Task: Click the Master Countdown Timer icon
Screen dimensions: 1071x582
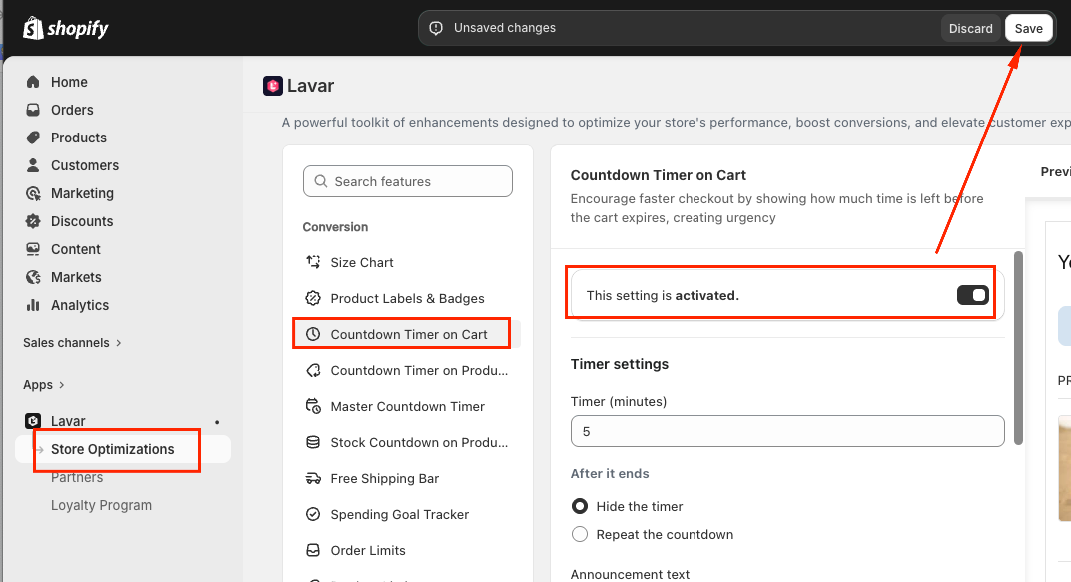Action: pos(313,406)
